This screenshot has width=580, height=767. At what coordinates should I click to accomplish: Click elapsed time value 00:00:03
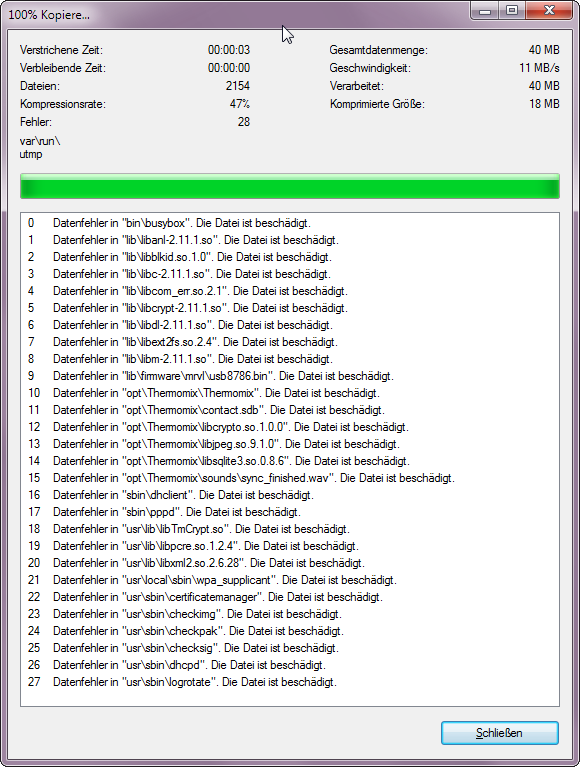click(229, 50)
